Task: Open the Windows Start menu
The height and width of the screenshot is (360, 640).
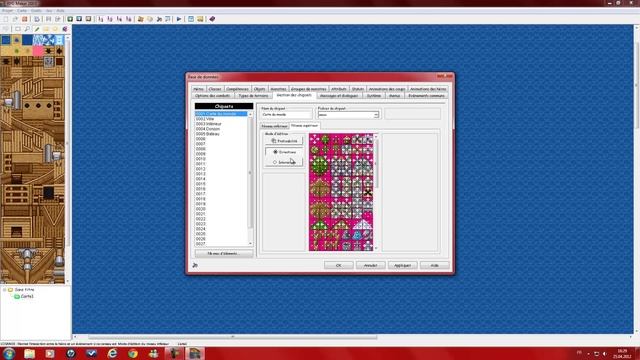Action: tap(9, 353)
